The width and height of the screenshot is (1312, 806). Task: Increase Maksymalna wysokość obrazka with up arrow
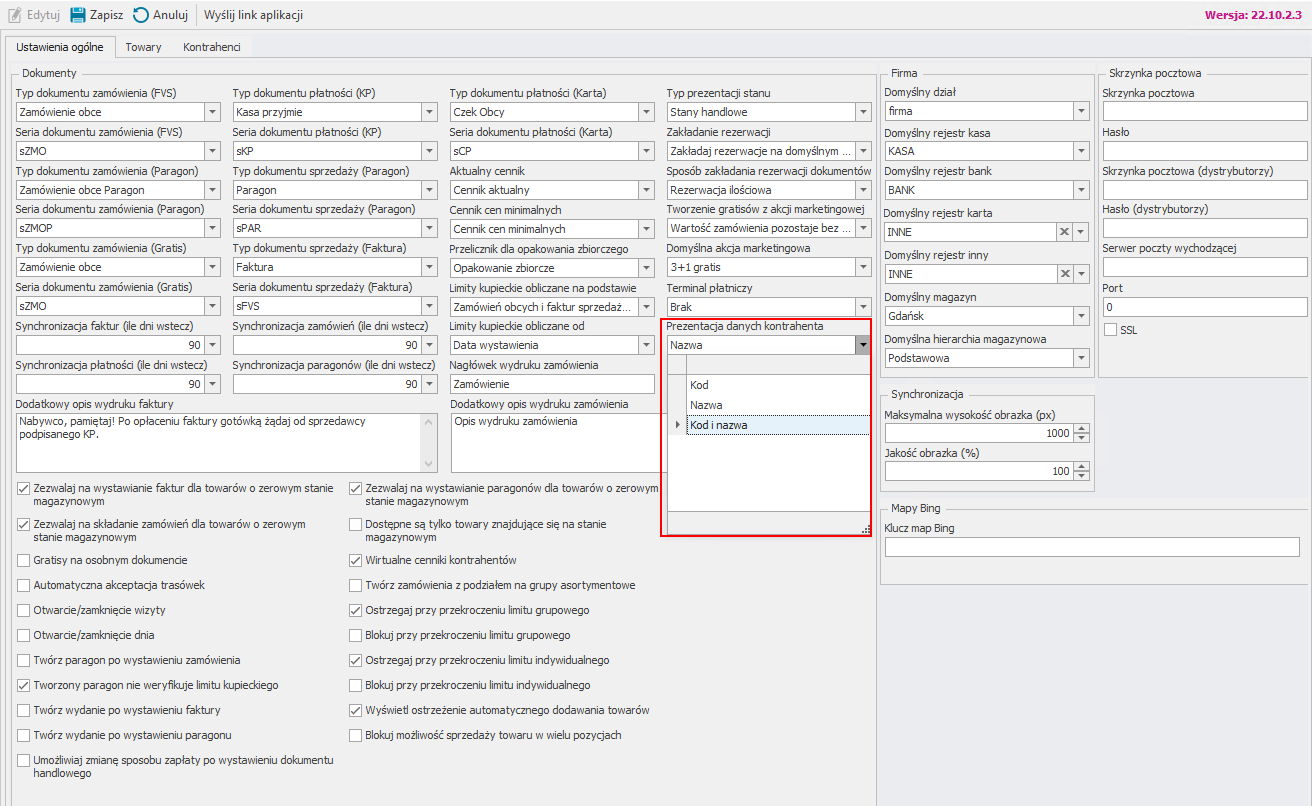click(1080, 429)
